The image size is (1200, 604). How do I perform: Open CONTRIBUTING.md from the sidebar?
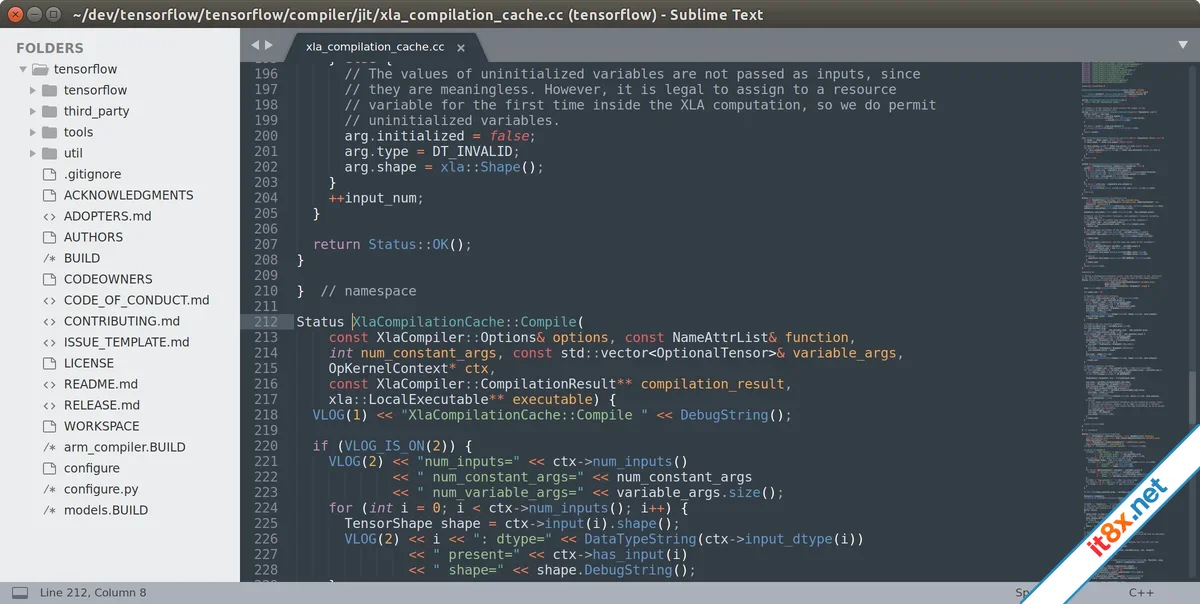[x=122, y=321]
